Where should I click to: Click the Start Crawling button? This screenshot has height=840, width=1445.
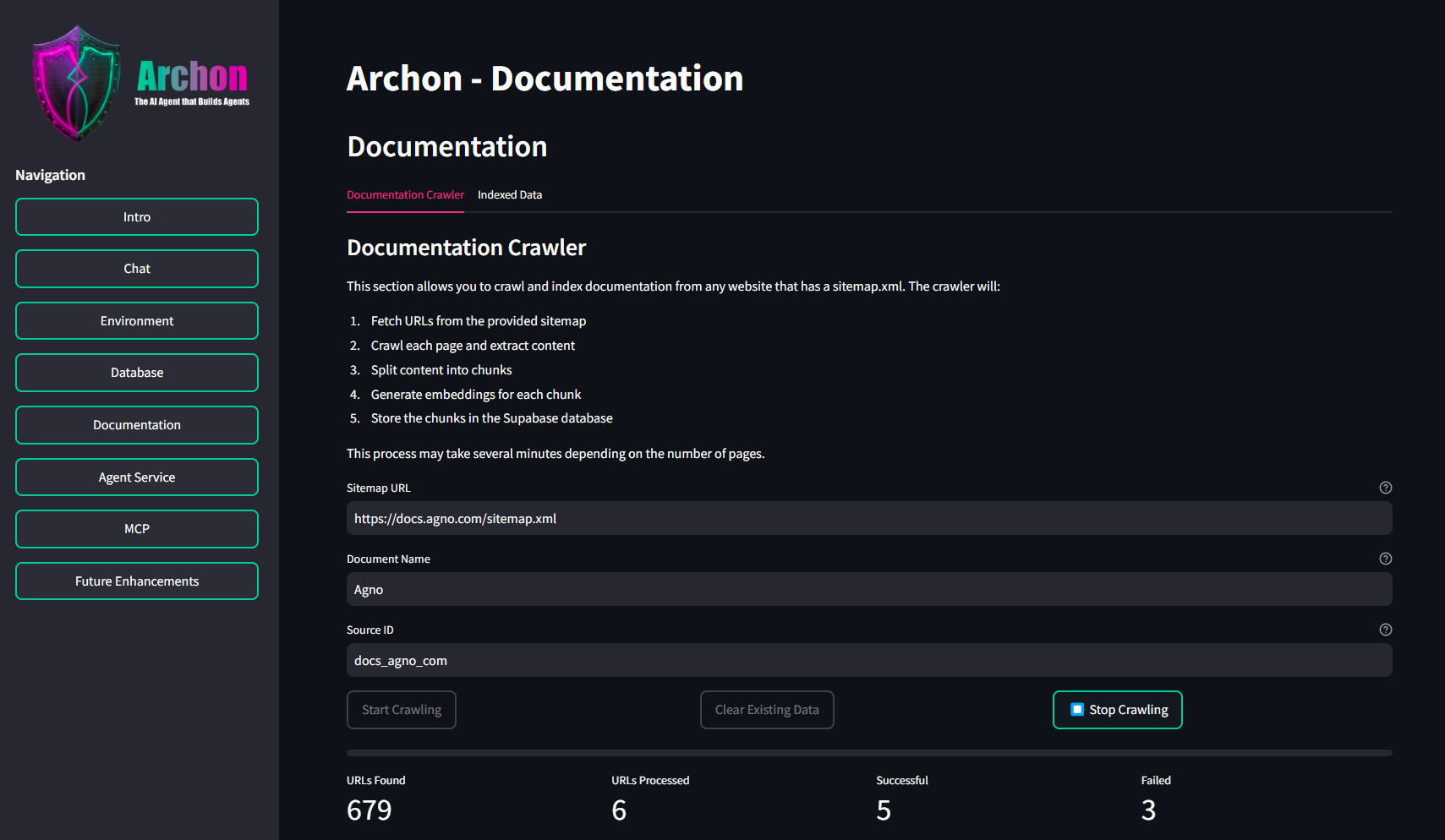coord(402,710)
